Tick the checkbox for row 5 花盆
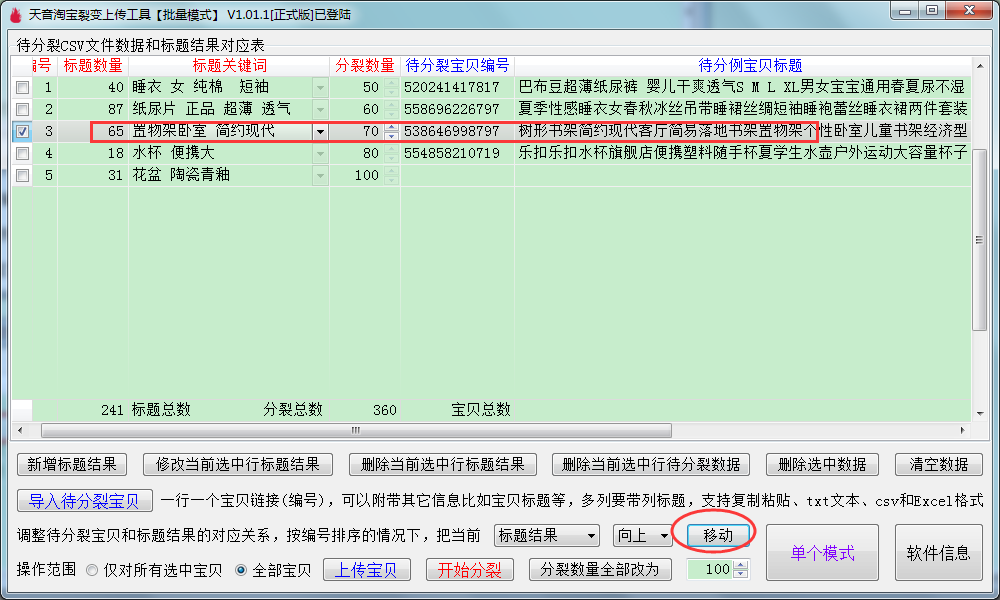 [22, 175]
